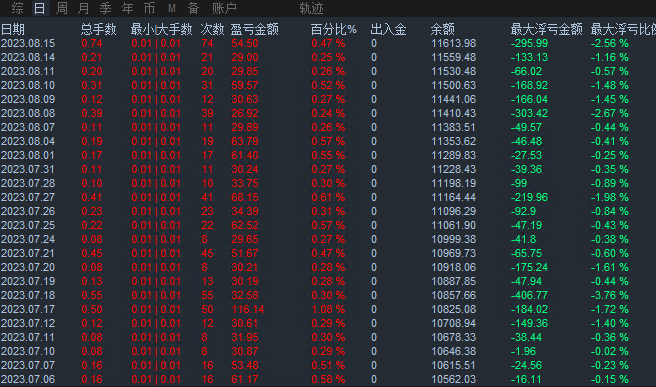Click the 2023.08.11 date cell
Screen dimensions: 656x387
(x=28, y=72)
